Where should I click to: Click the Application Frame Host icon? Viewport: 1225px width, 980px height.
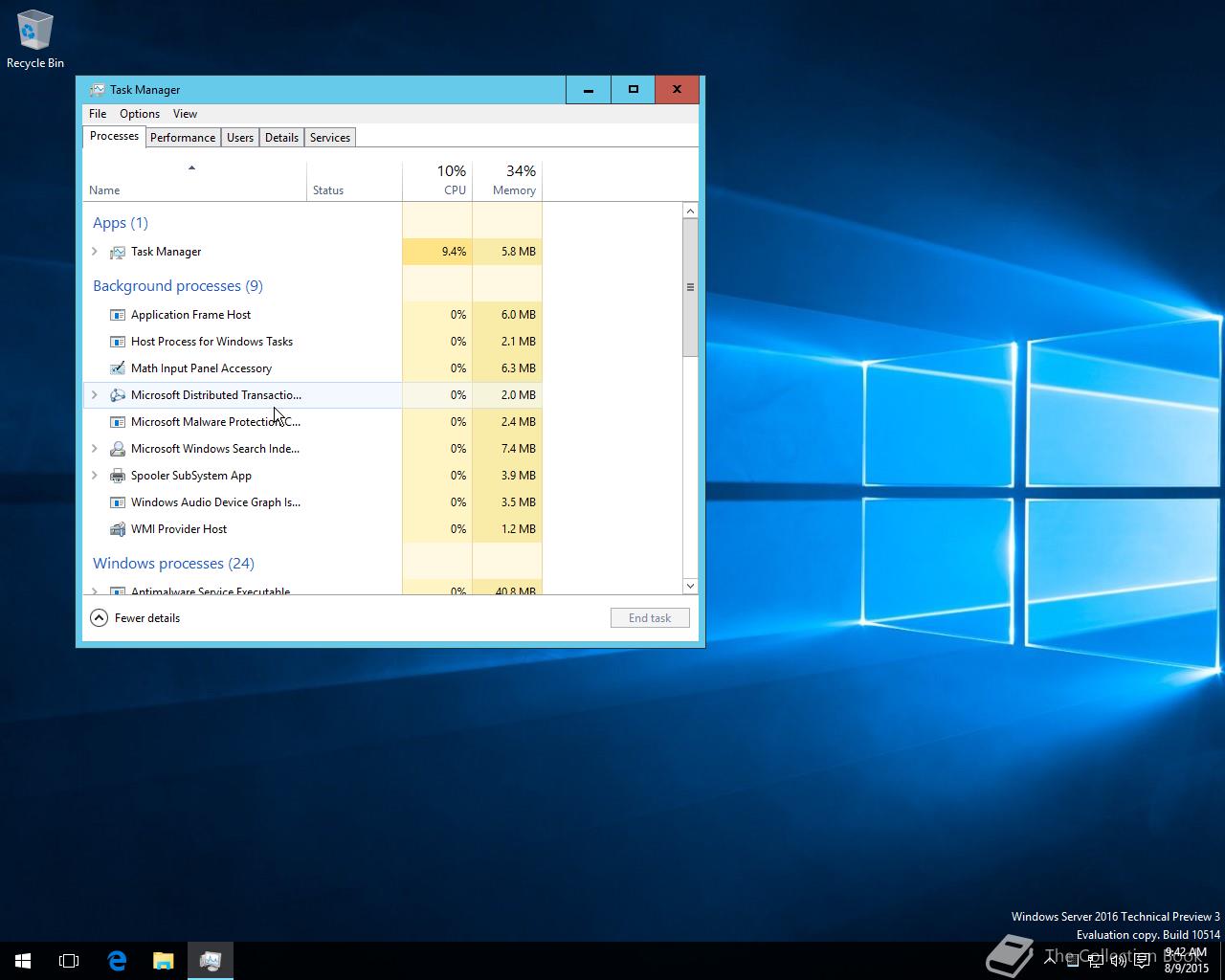tap(118, 315)
